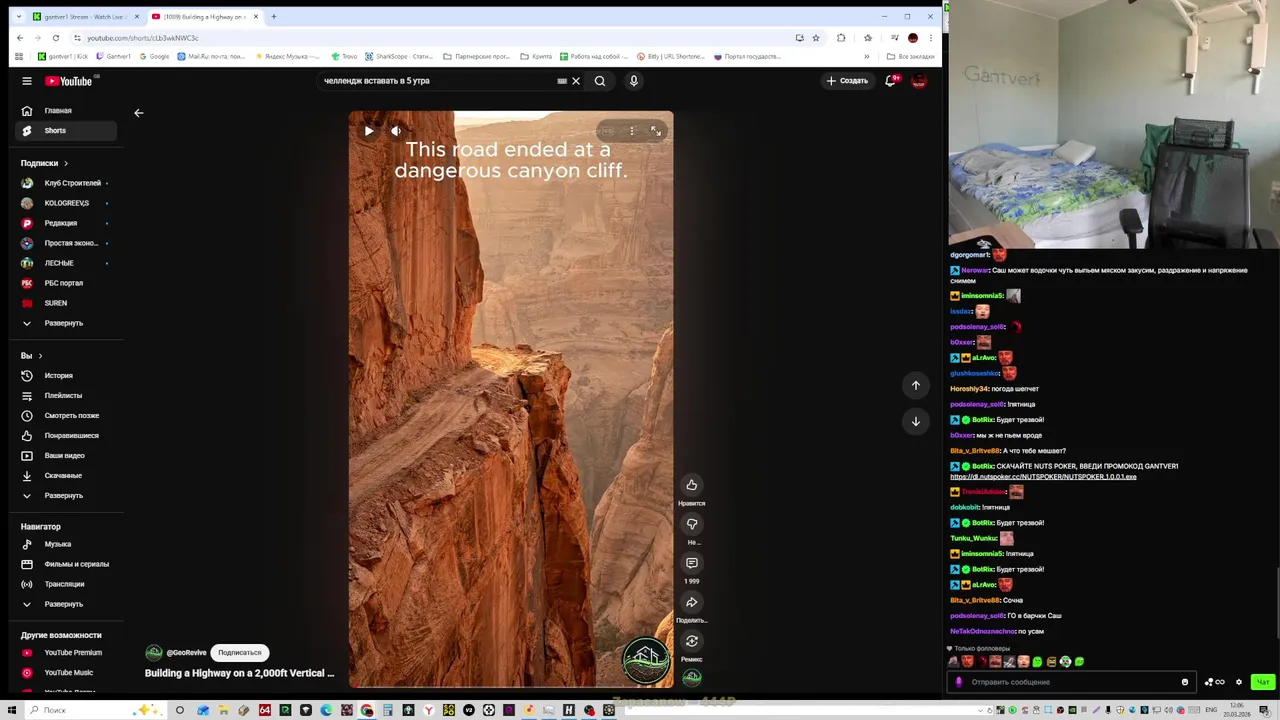Open the YouTube account avatar menu
The height and width of the screenshot is (720, 1280).
tap(919, 81)
